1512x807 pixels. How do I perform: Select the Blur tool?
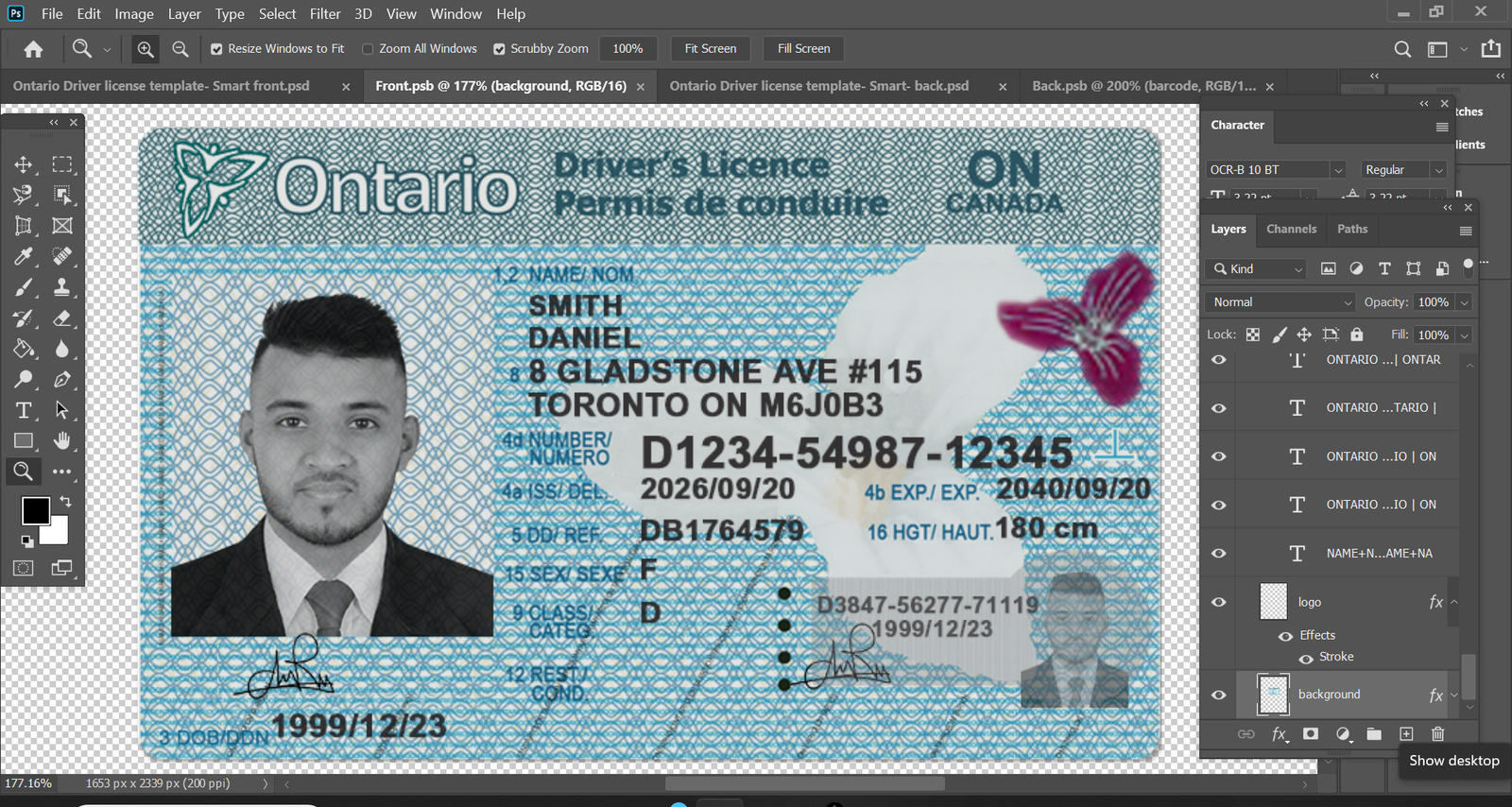tap(62, 349)
